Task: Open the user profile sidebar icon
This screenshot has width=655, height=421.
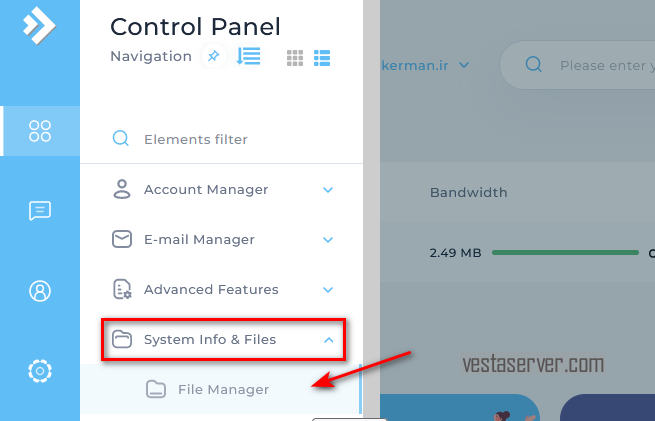Action: tap(40, 291)
